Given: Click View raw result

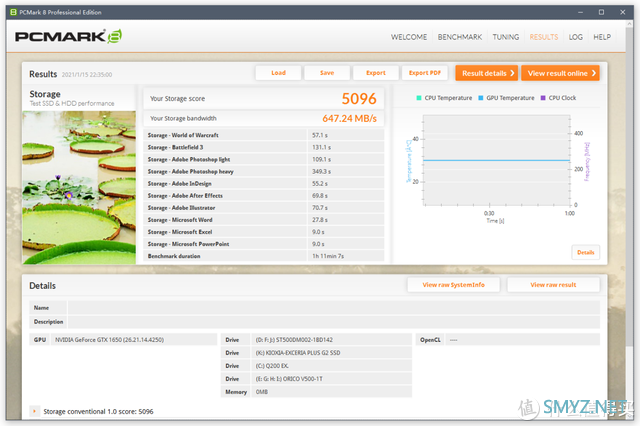Looking at the screenshot, I should (553, 285).
